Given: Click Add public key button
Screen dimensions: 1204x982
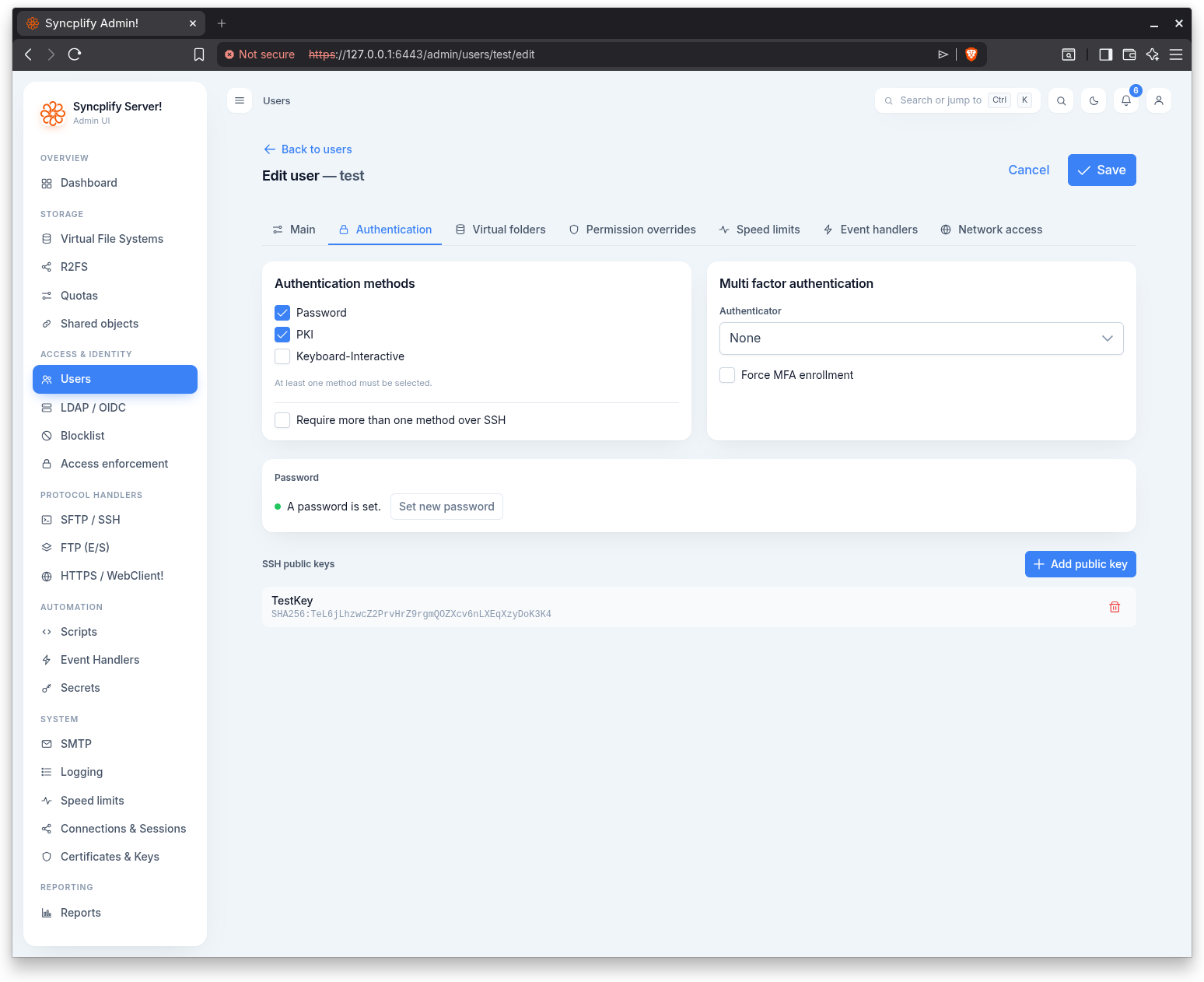Looking at the screenshot, I should (x=1080, y=564).
